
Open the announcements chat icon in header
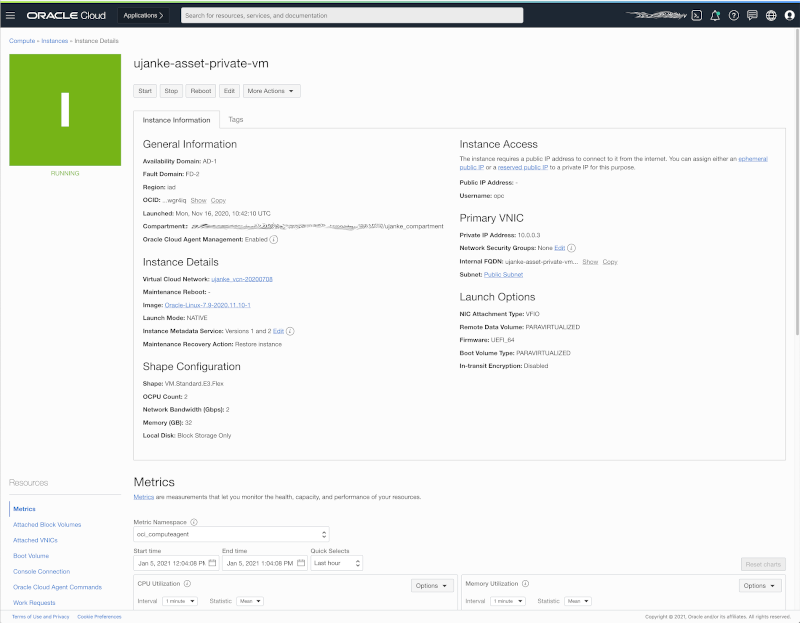coord(753,15)
